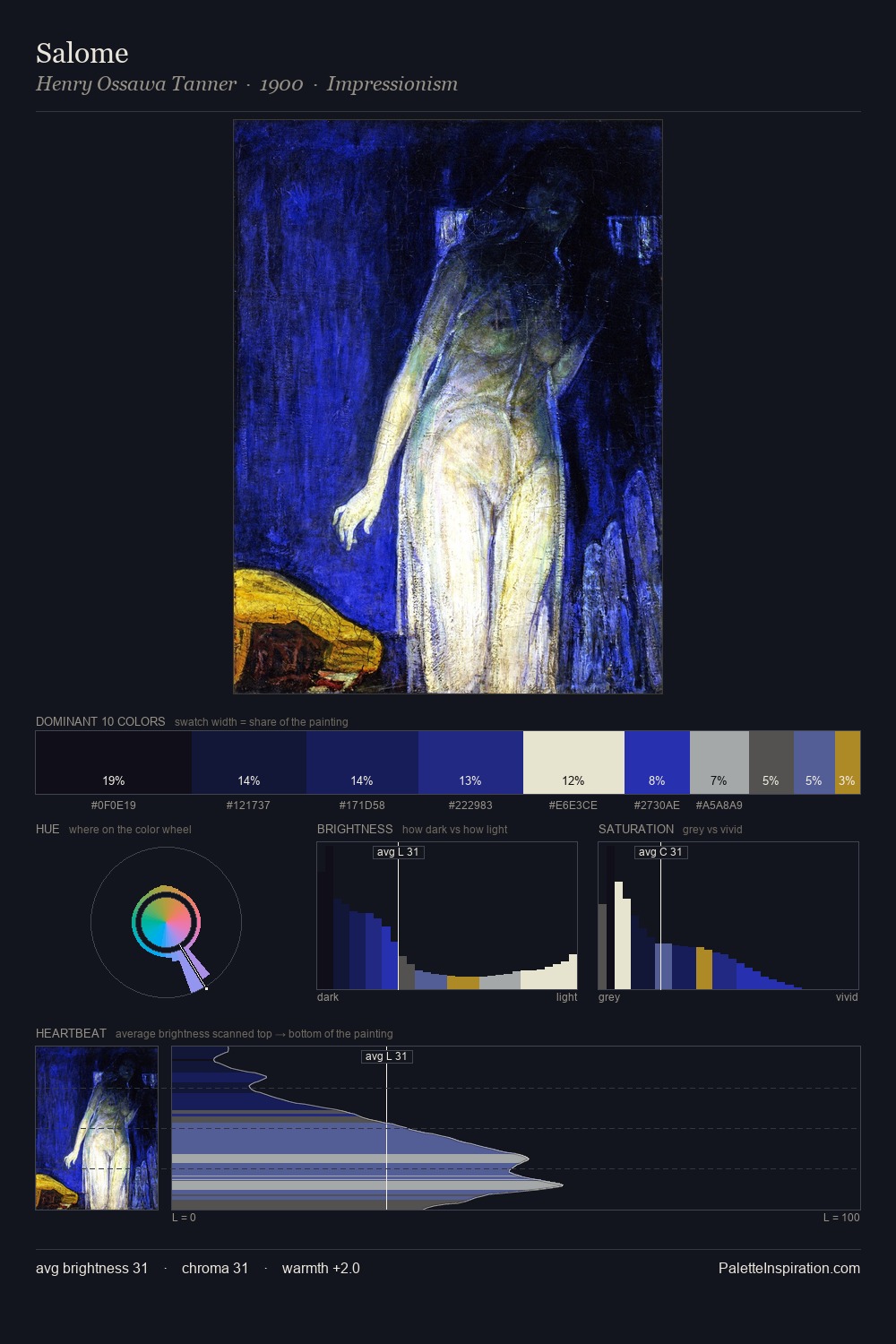
Task: Select the 8% vivid blue swatch
Action: (x=657, y=762)
